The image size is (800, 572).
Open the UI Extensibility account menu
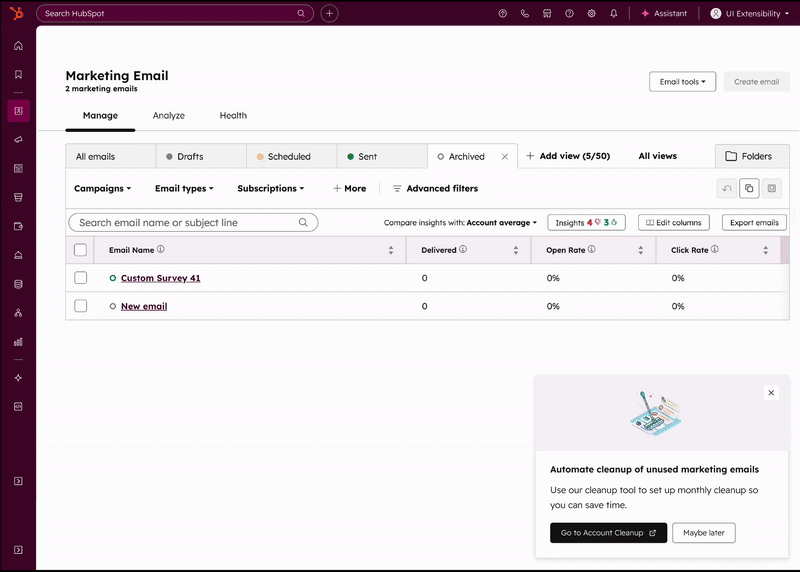coord(750,14)
